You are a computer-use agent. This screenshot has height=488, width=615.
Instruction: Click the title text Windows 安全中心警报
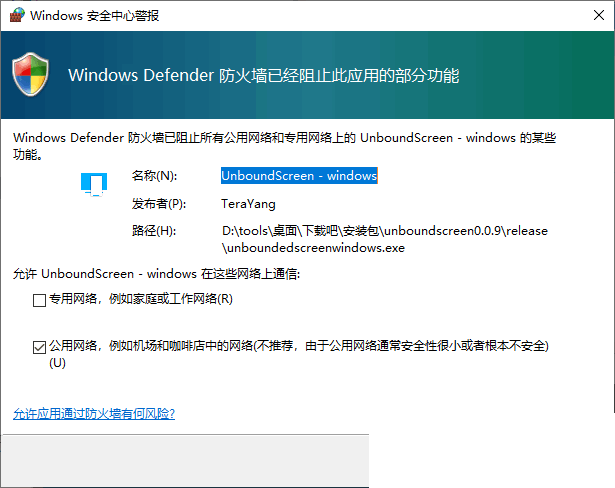coord(95,16)
